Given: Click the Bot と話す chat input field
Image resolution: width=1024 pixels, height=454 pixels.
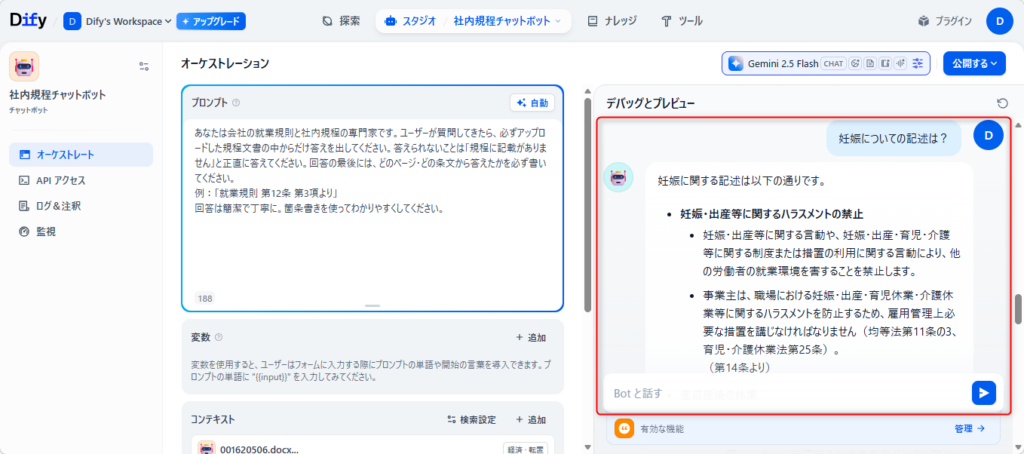Looking at the screenshot, I should (x=780, y=393).
